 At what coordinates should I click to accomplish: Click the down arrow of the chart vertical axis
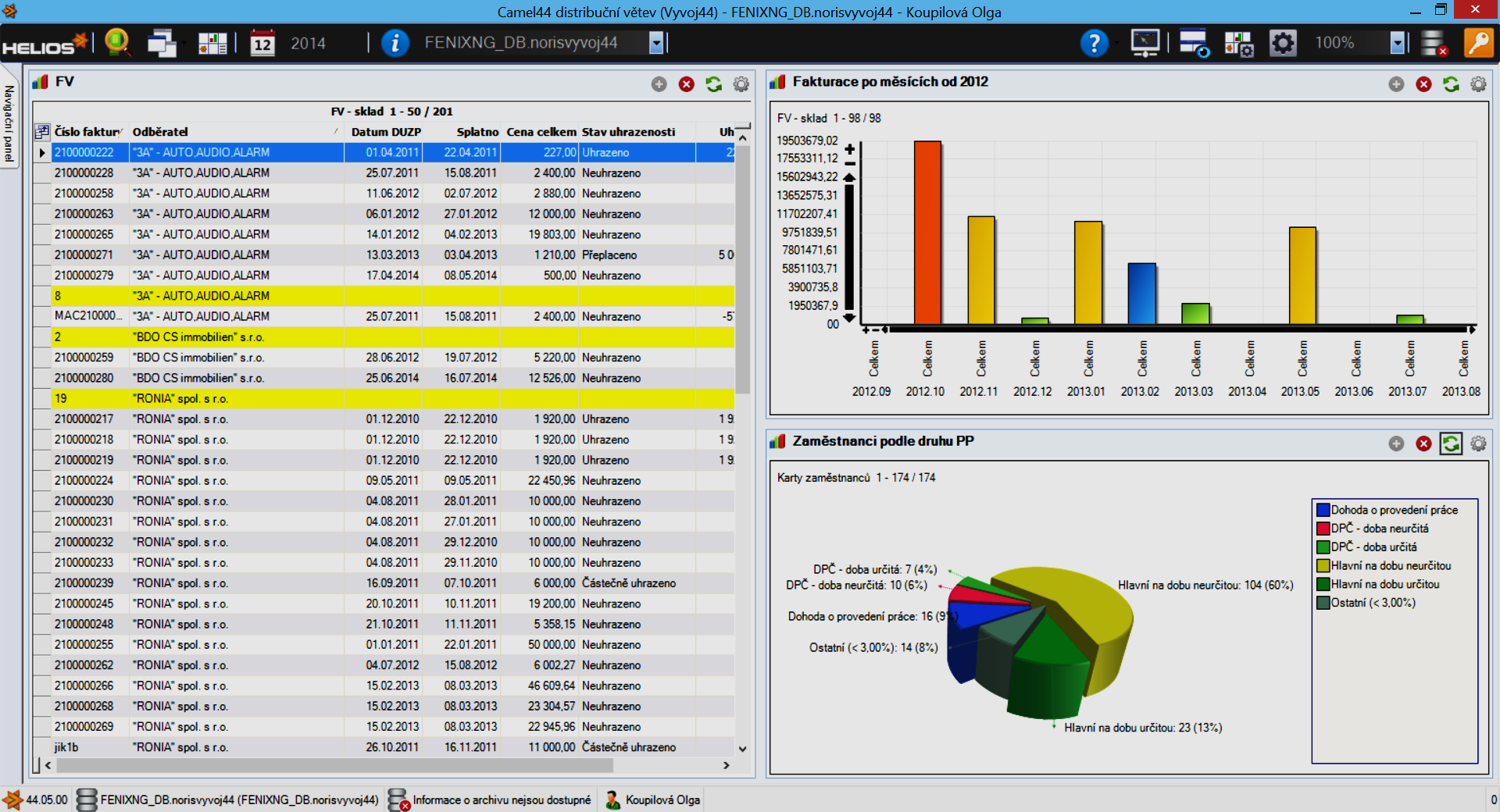pos(850,318)
